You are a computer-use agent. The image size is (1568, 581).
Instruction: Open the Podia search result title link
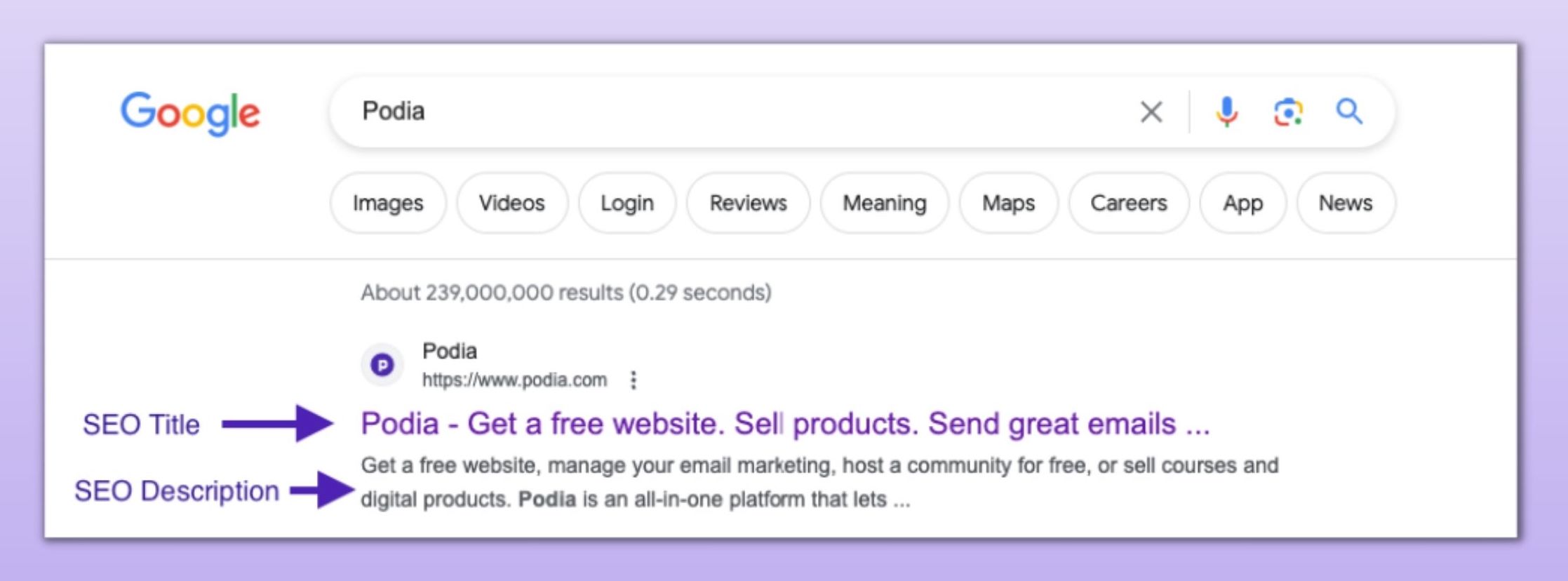point(785,424)
